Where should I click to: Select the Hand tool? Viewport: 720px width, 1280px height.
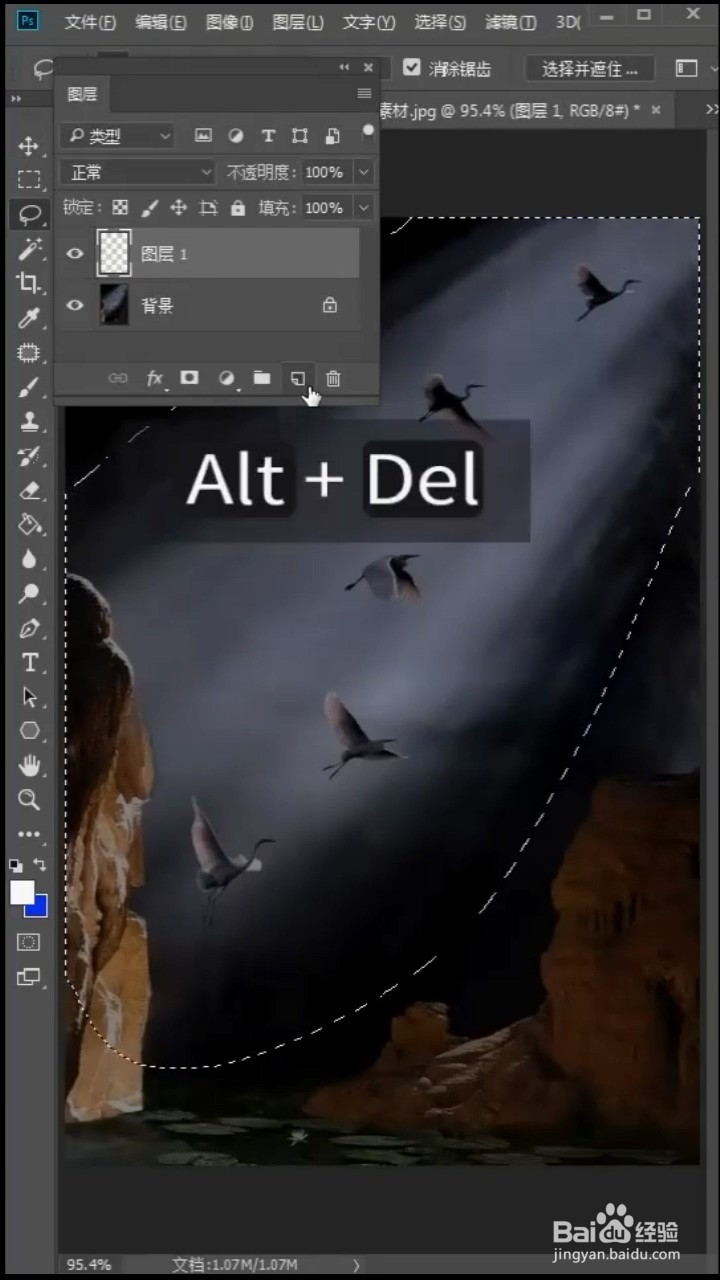click(x=29, y=766)
